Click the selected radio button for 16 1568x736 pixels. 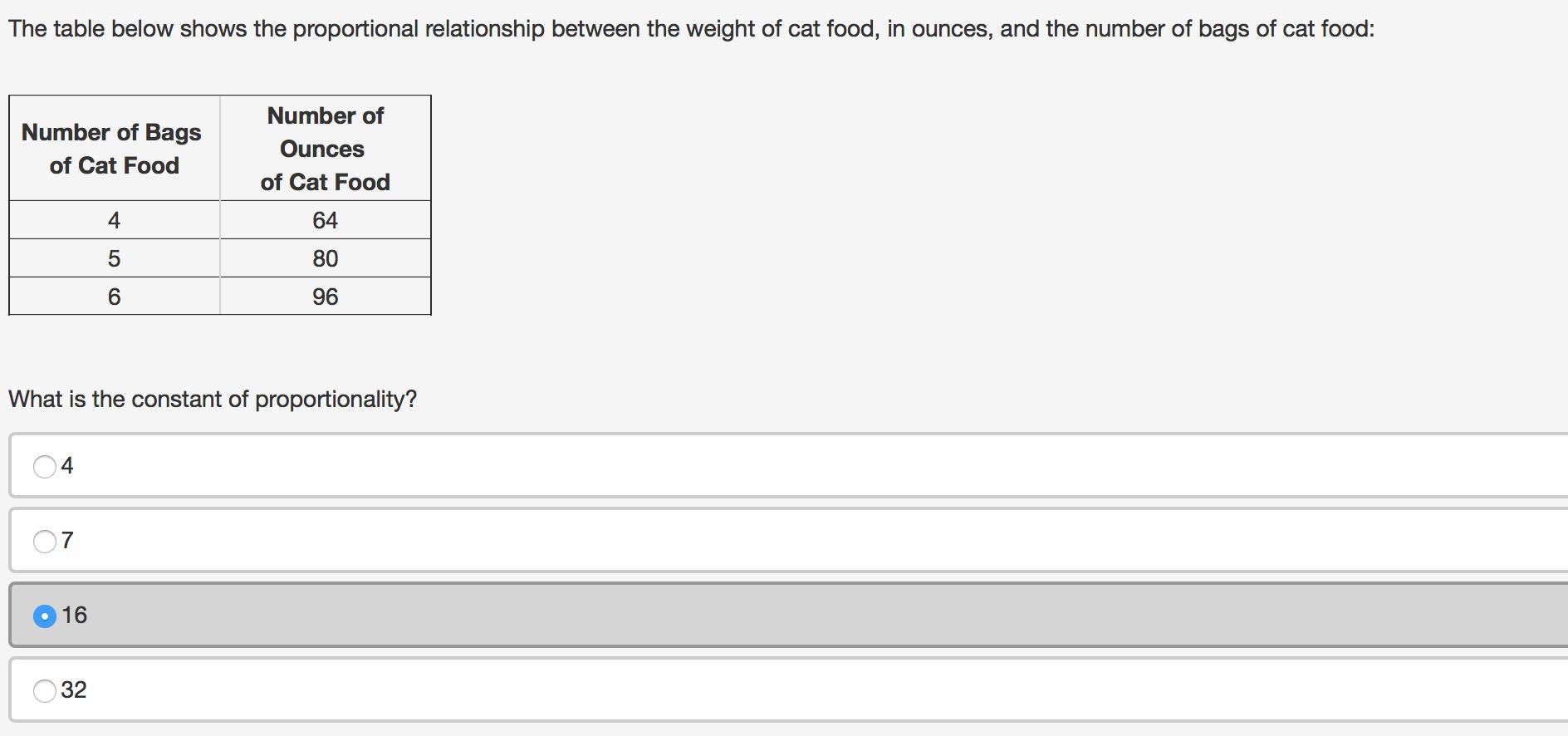coord(45,616)
